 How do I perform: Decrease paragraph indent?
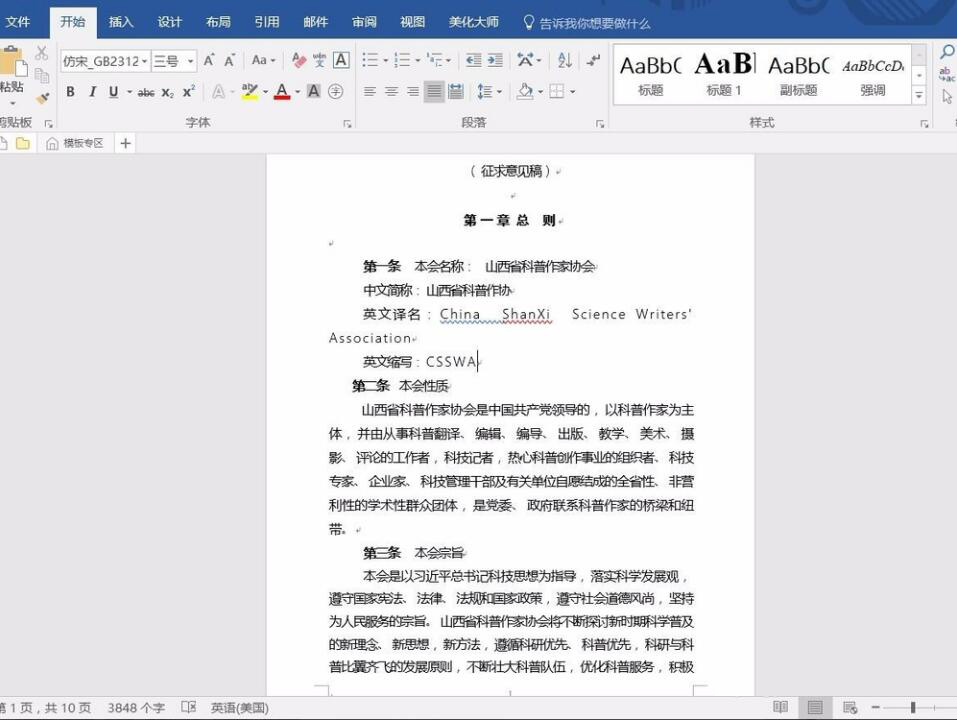(474, 60)
